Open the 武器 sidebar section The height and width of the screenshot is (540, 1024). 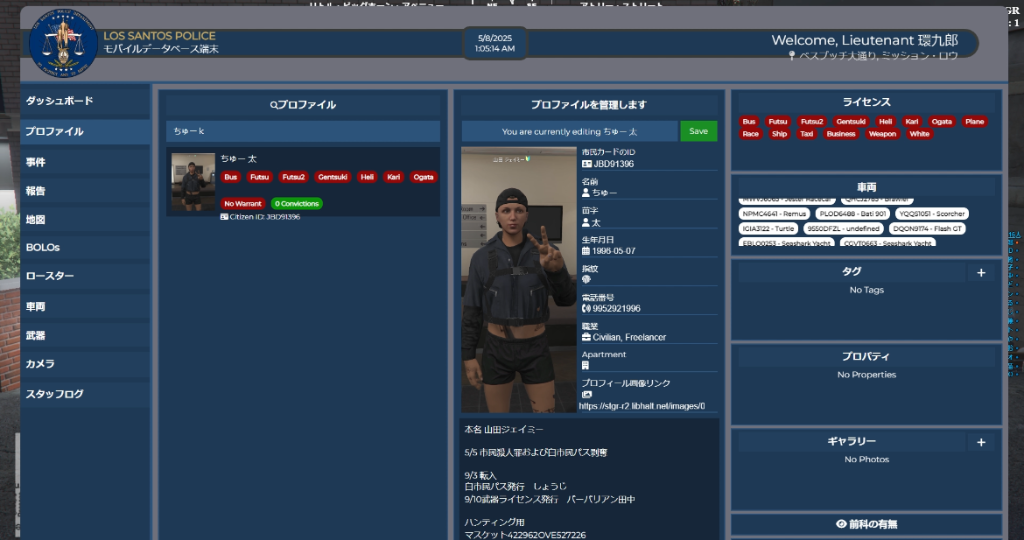coord(85,336)
